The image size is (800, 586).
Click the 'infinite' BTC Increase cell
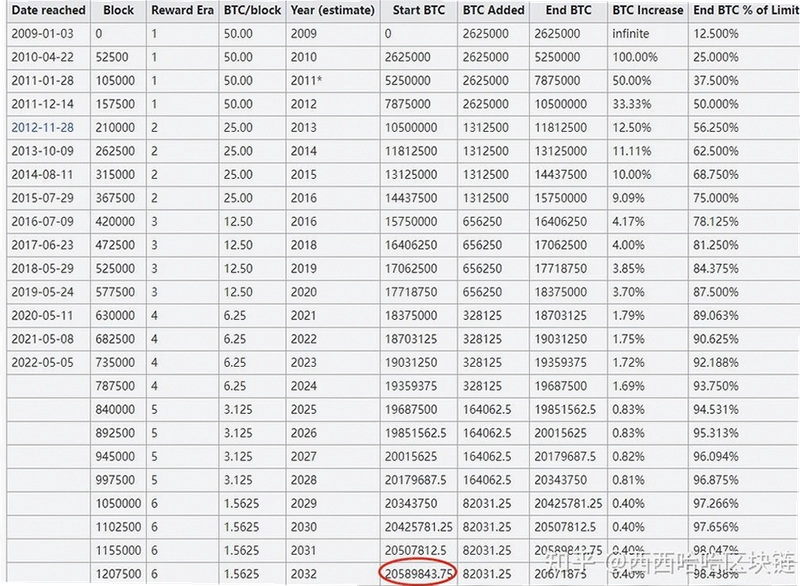[631, 34]
